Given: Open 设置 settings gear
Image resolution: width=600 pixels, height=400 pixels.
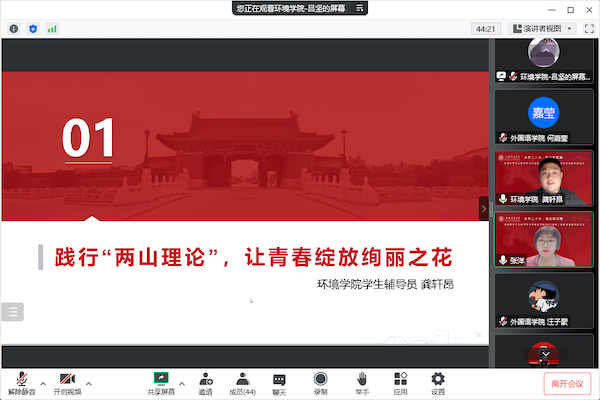Looking at the screenshot, I should point(437,383).
